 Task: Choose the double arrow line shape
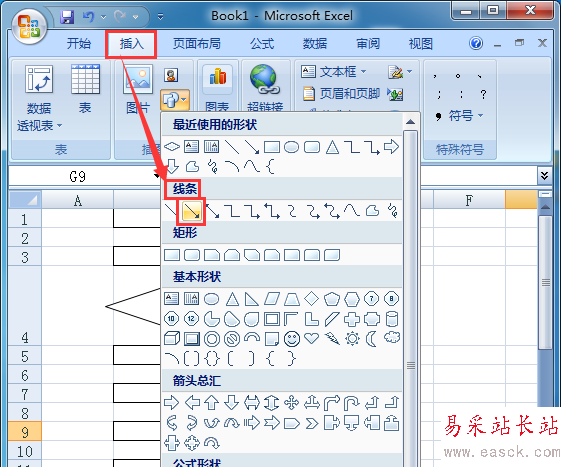(213, 211)
